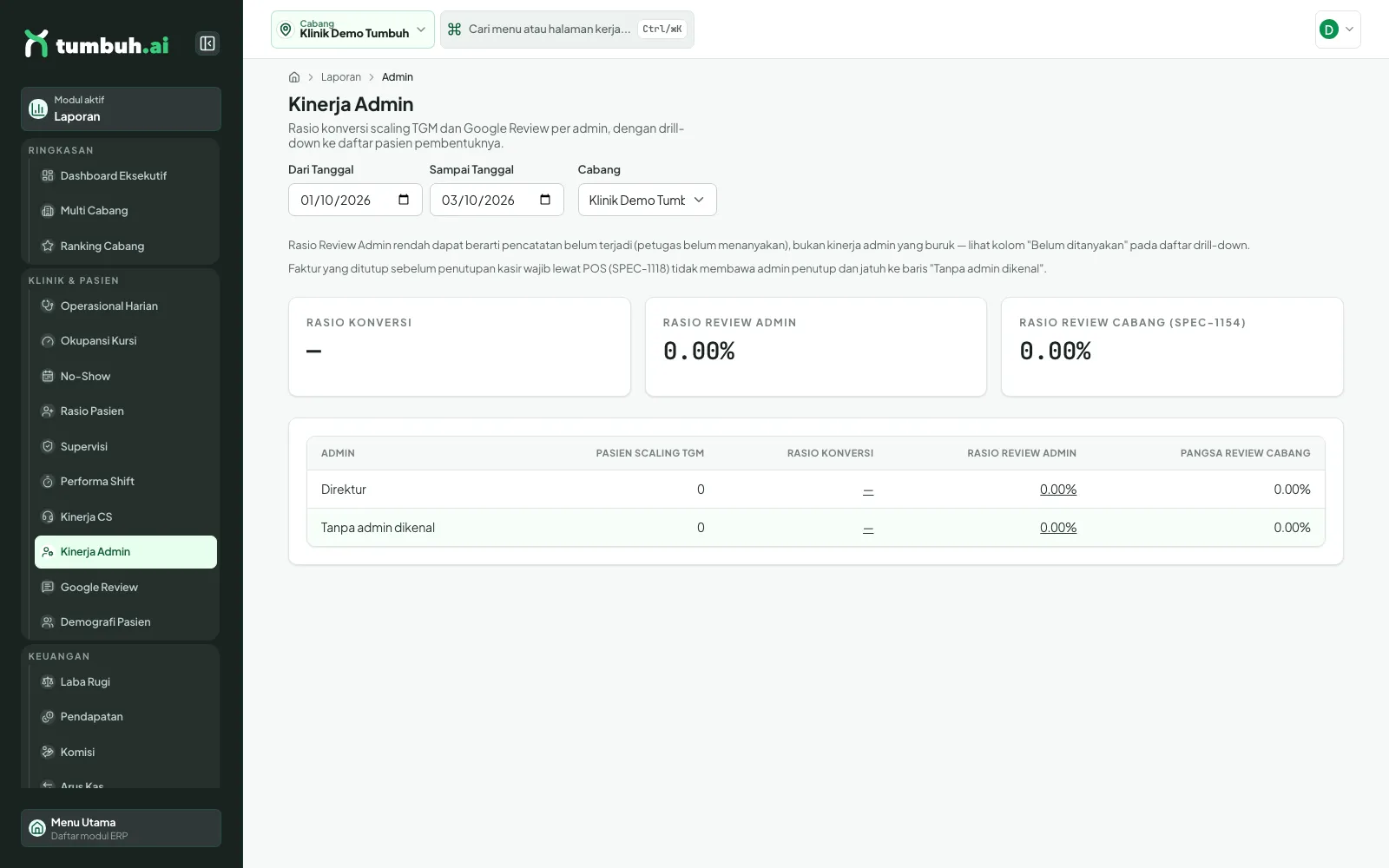Image resolution: width=1389 pixels, height=868 pixels.
Task: Click the Dashboard Eksekutif icon
Action: pos(48,175)
